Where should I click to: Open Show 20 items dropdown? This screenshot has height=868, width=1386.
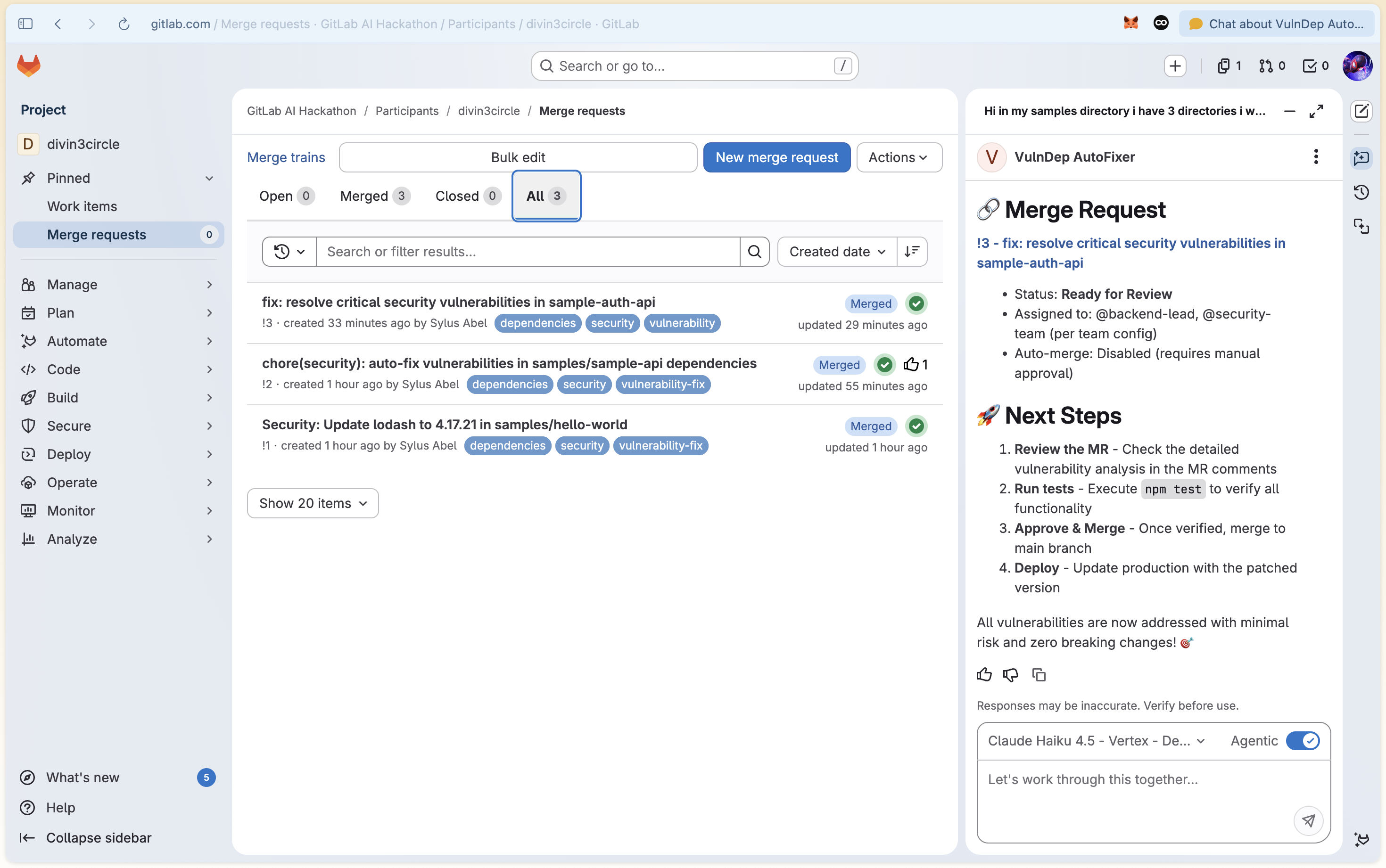(x=313, y=503)
